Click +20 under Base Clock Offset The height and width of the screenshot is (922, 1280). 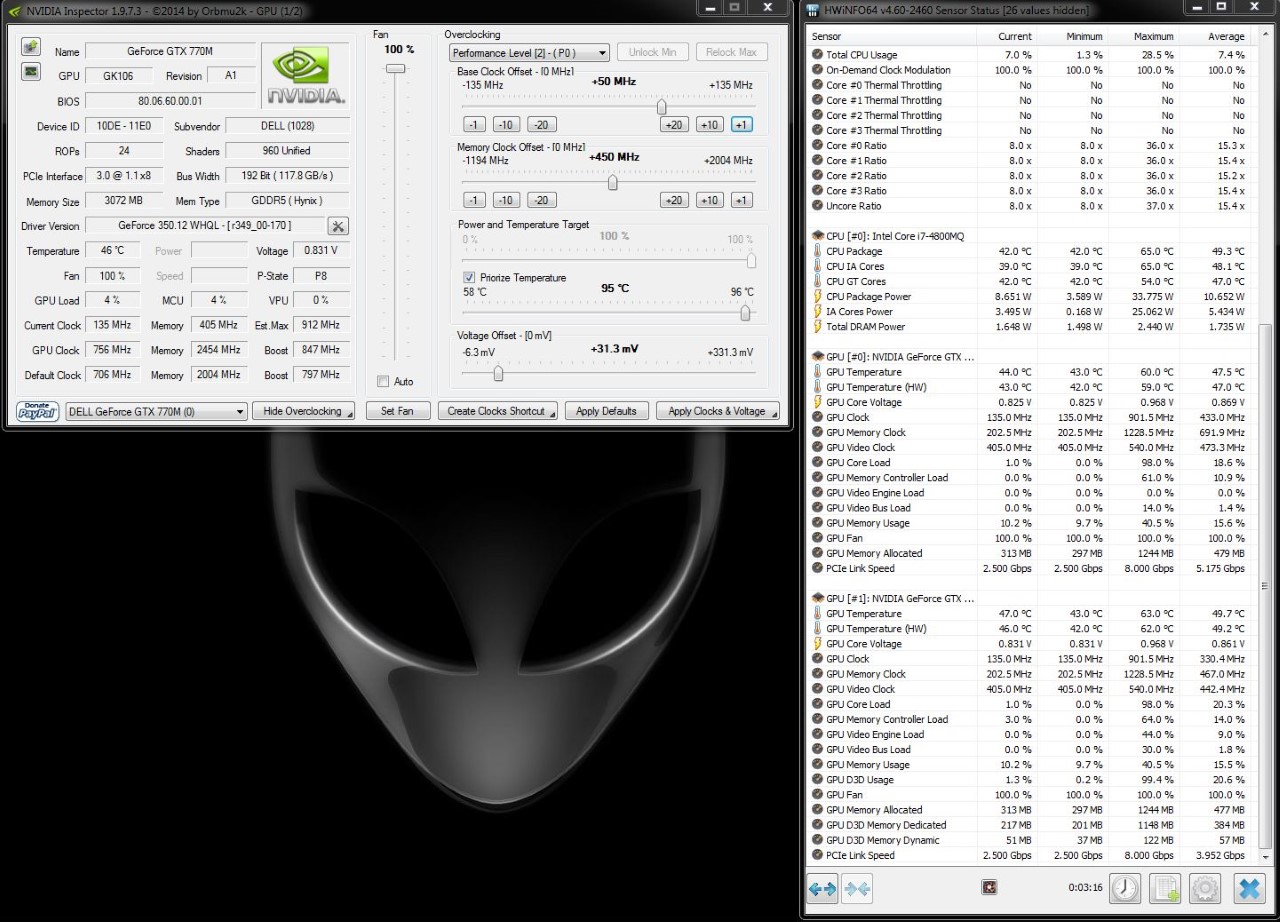[x=674, y=124]
